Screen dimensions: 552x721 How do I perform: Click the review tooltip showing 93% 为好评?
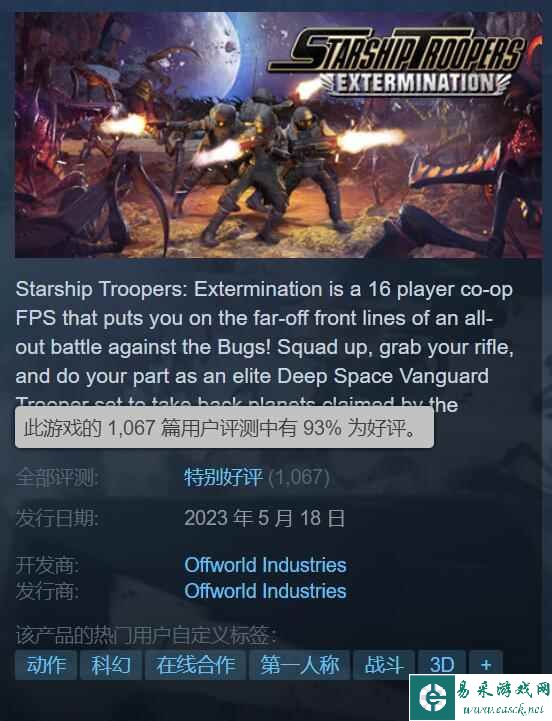224,428
